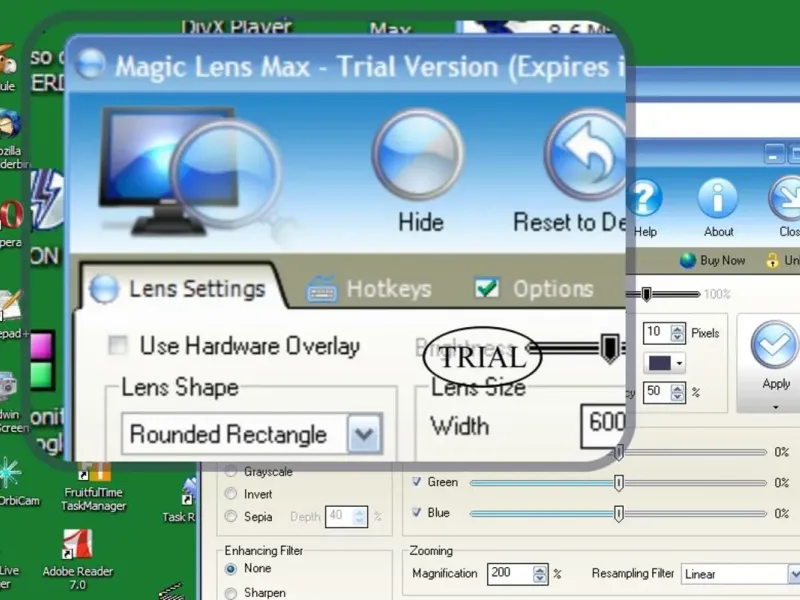Click the Hide round button

[418, 154]
